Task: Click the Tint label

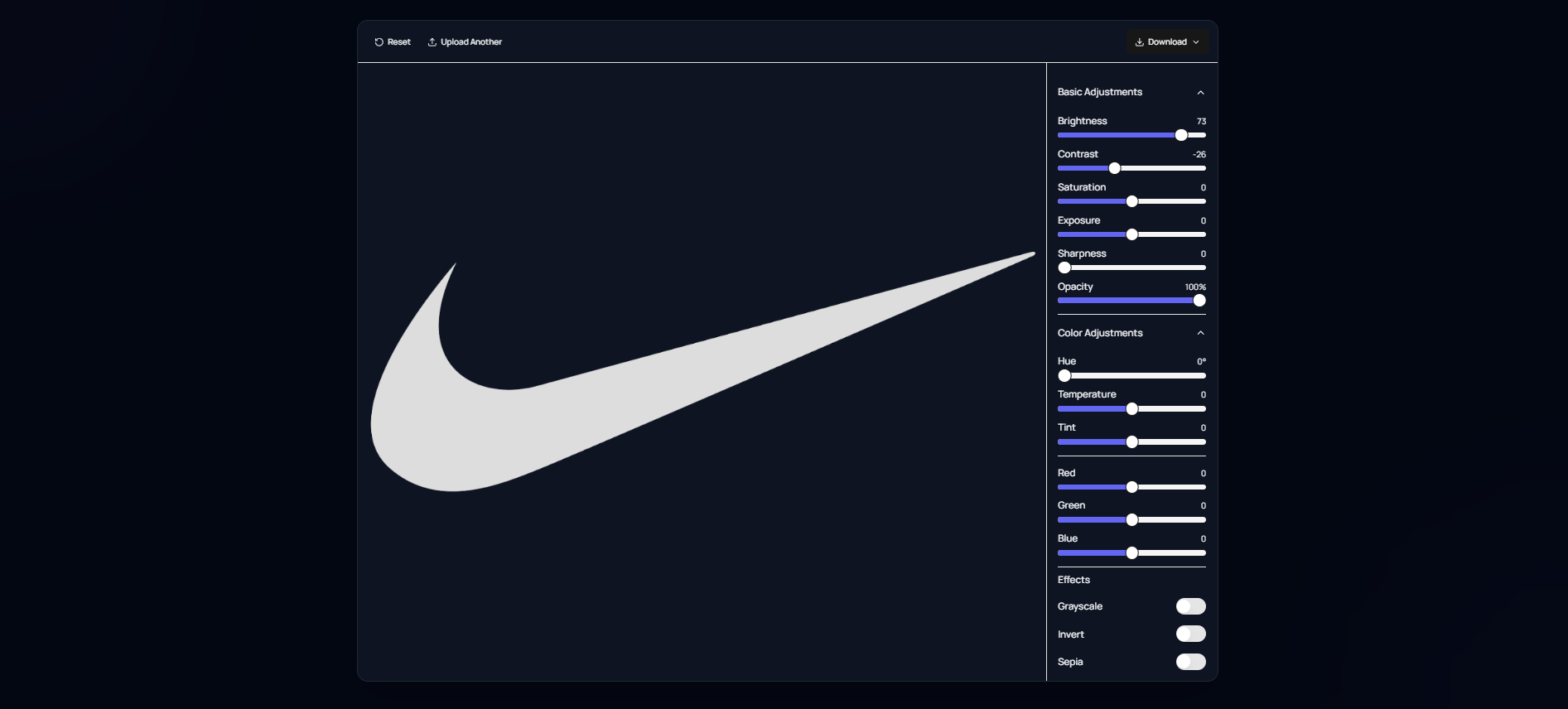Action: 1067,427
